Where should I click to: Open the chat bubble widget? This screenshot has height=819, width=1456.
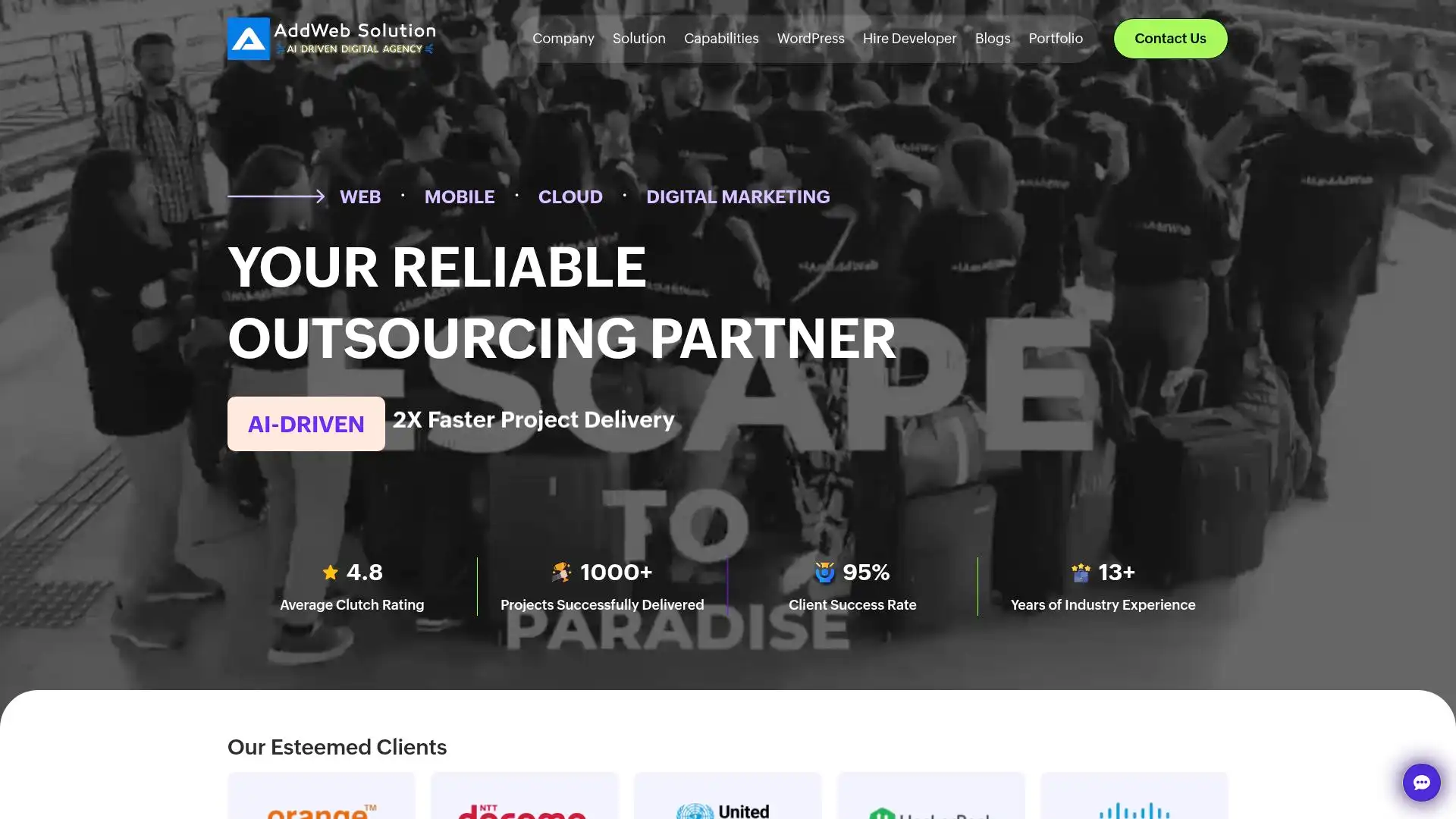point(1421,782)
